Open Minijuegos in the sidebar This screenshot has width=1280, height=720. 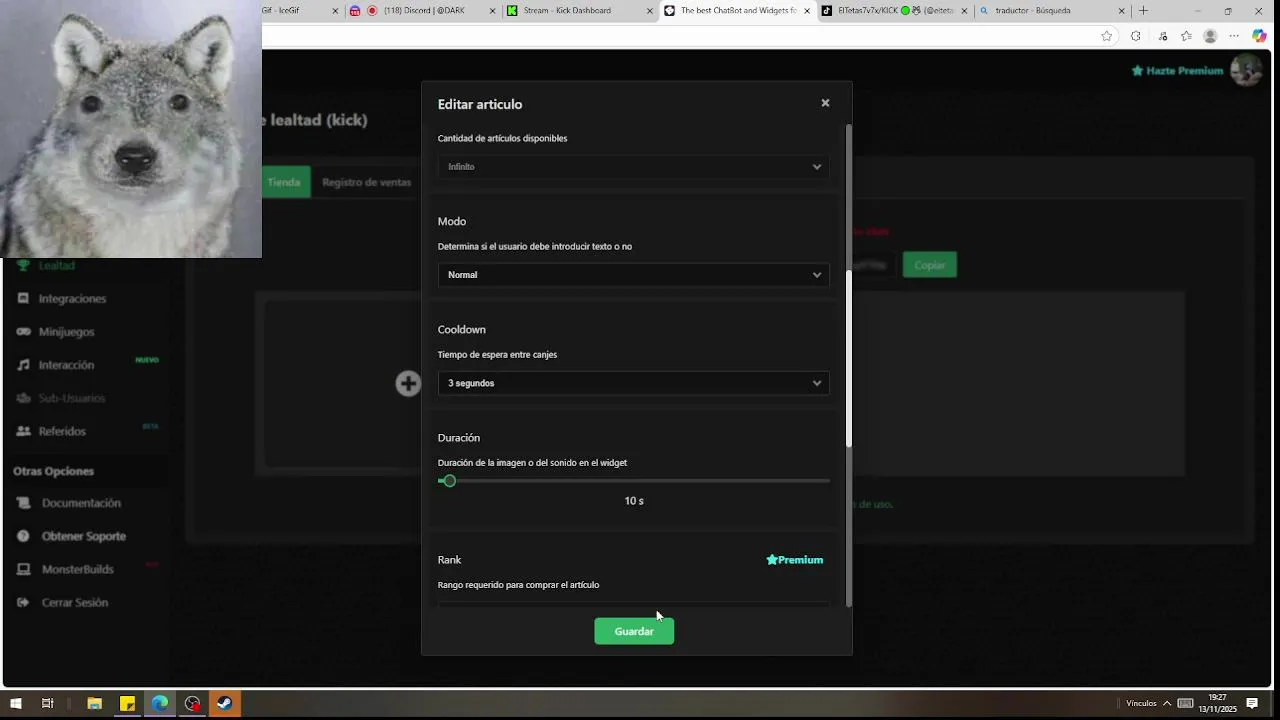click(66, 331)
